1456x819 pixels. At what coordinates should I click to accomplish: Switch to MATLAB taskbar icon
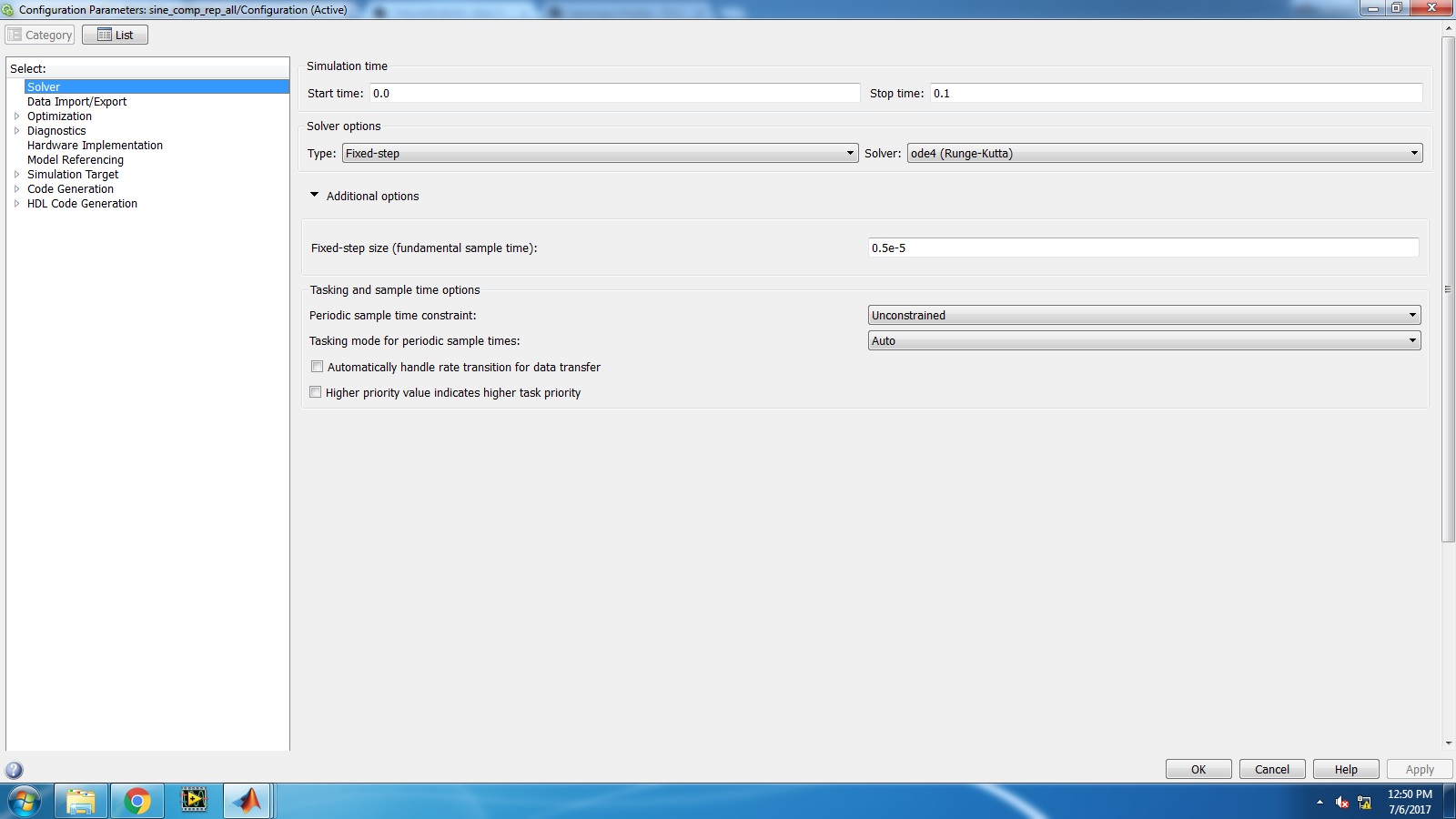tap(247, 802)
